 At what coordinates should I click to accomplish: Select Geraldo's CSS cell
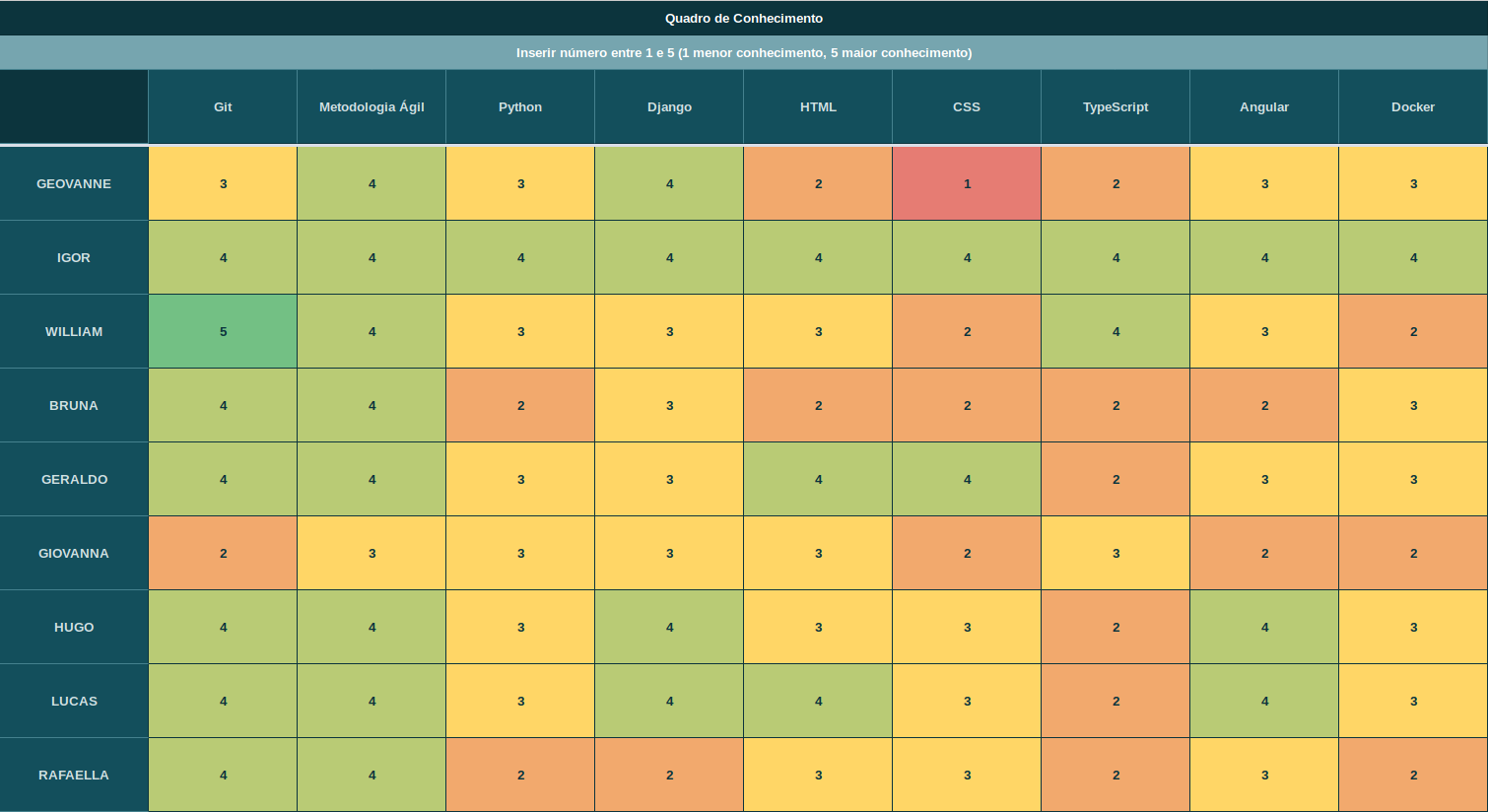tap(967, 479)
